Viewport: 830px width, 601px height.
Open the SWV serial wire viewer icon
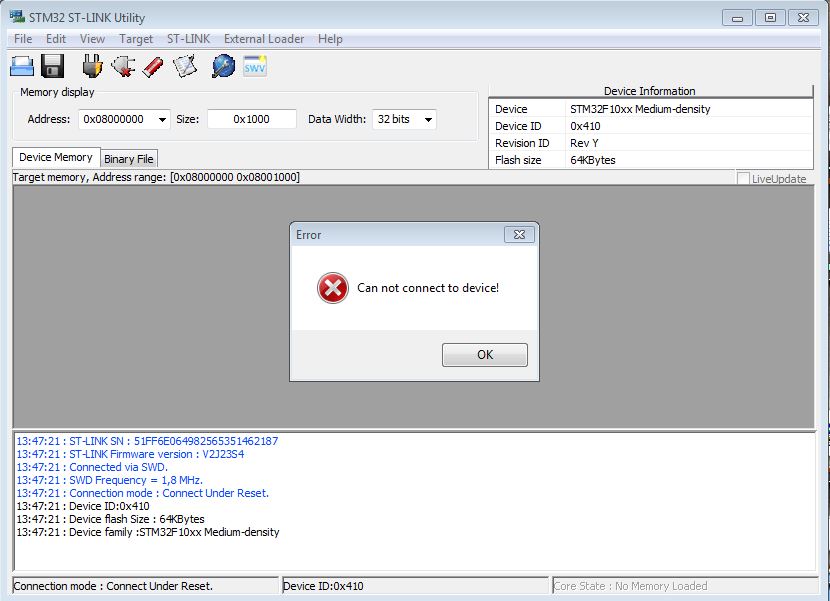click(255, 66)
